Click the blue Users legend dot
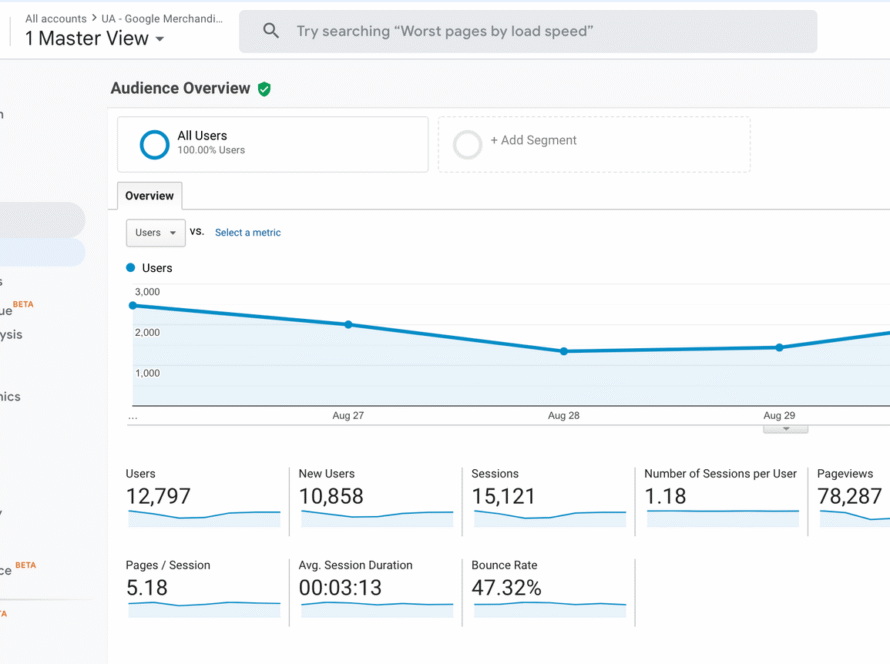Viewport: 890px width, 664px height. 131,268
